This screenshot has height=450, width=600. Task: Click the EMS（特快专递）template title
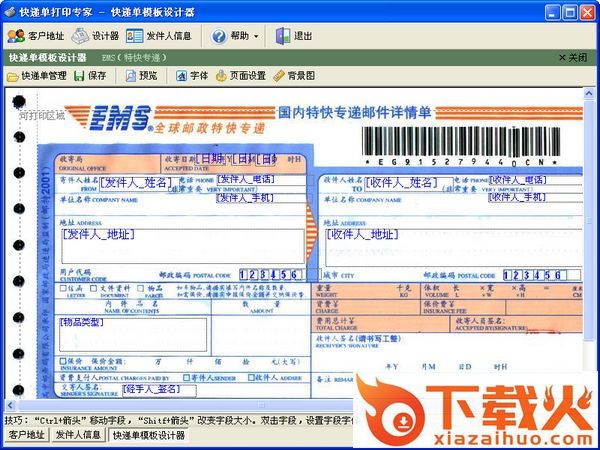135,58
